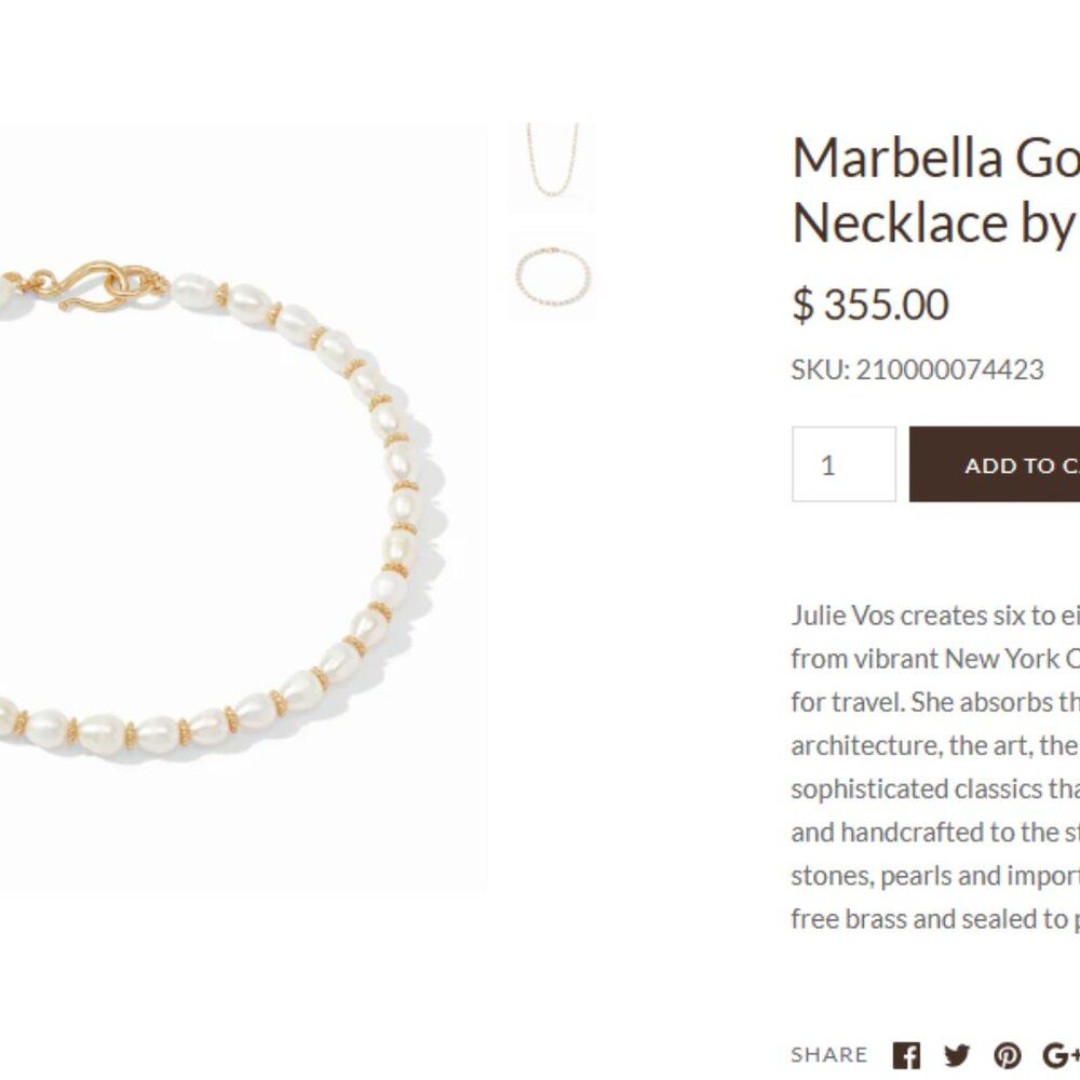Open the main pearl necklace image

[x=244, y=508]
